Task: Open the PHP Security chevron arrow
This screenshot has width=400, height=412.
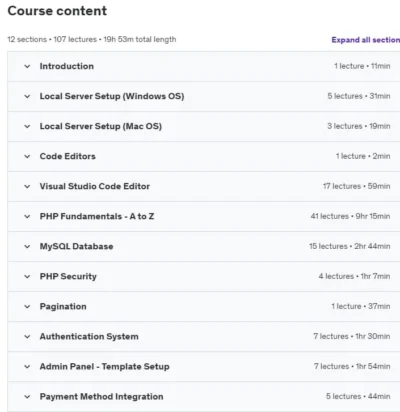Action: click(27, 276)
